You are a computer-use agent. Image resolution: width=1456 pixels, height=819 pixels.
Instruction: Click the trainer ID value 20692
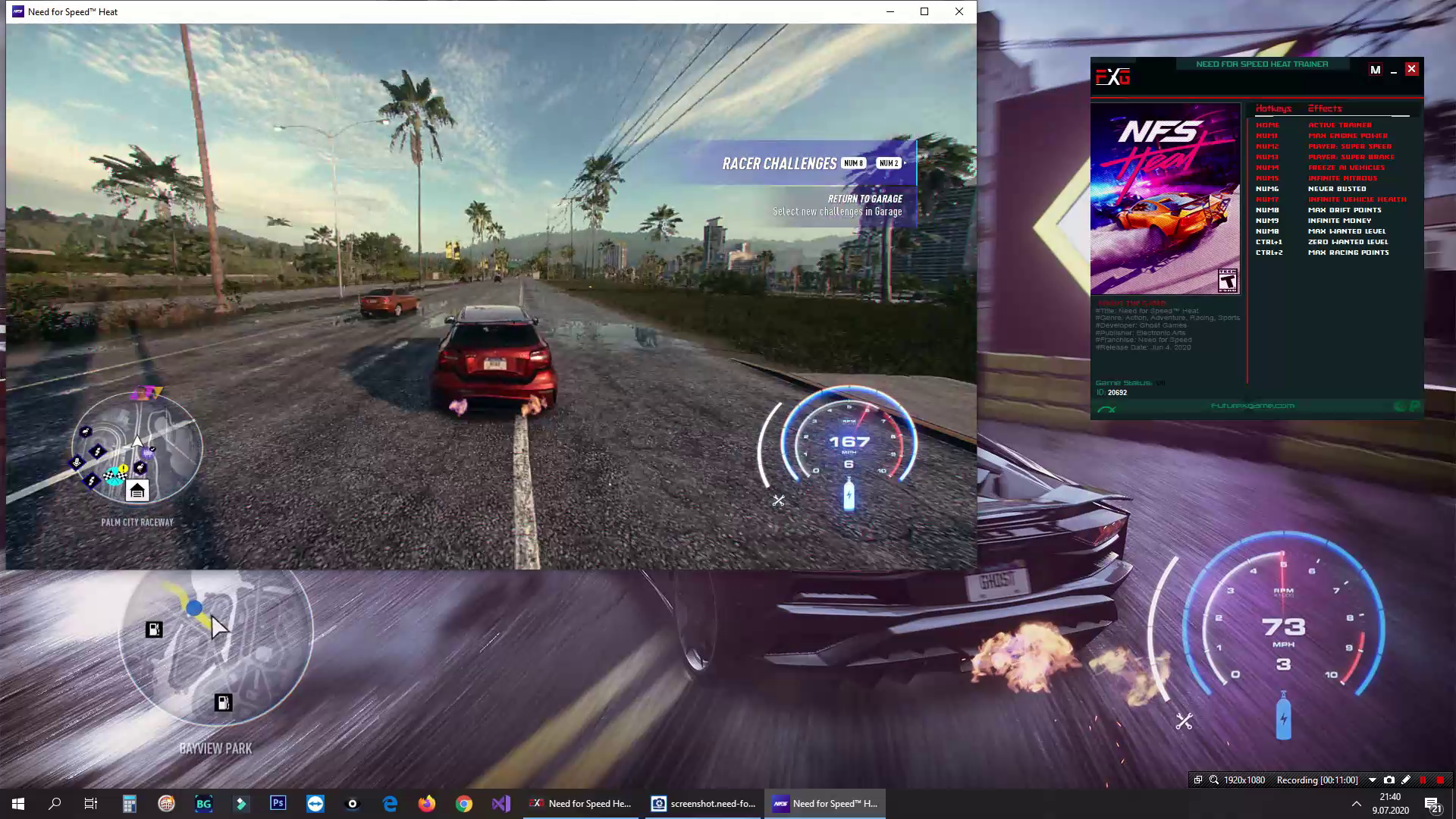click(x=1117, y=393)
